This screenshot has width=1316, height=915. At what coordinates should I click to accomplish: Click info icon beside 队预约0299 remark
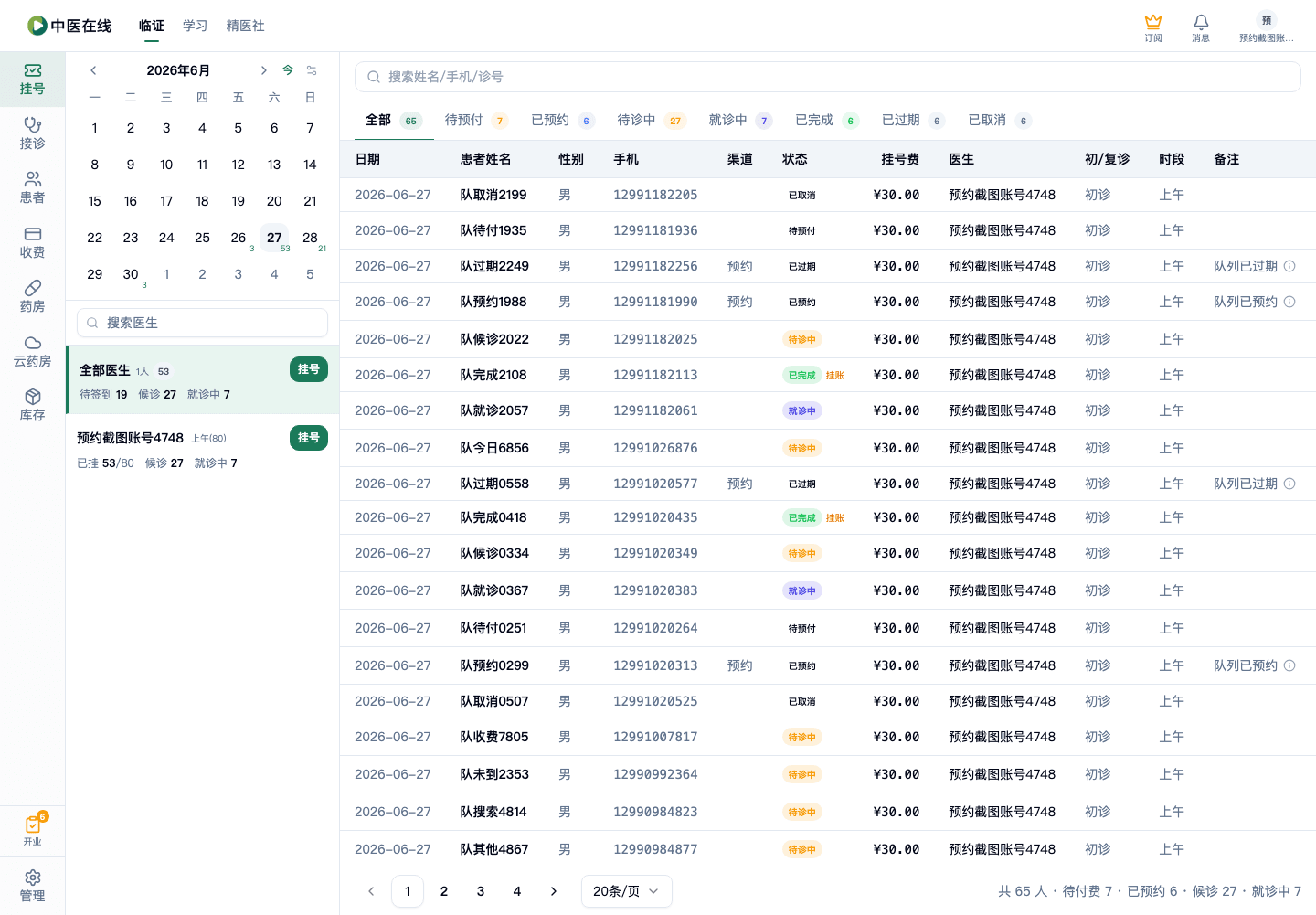[1289, 665]
